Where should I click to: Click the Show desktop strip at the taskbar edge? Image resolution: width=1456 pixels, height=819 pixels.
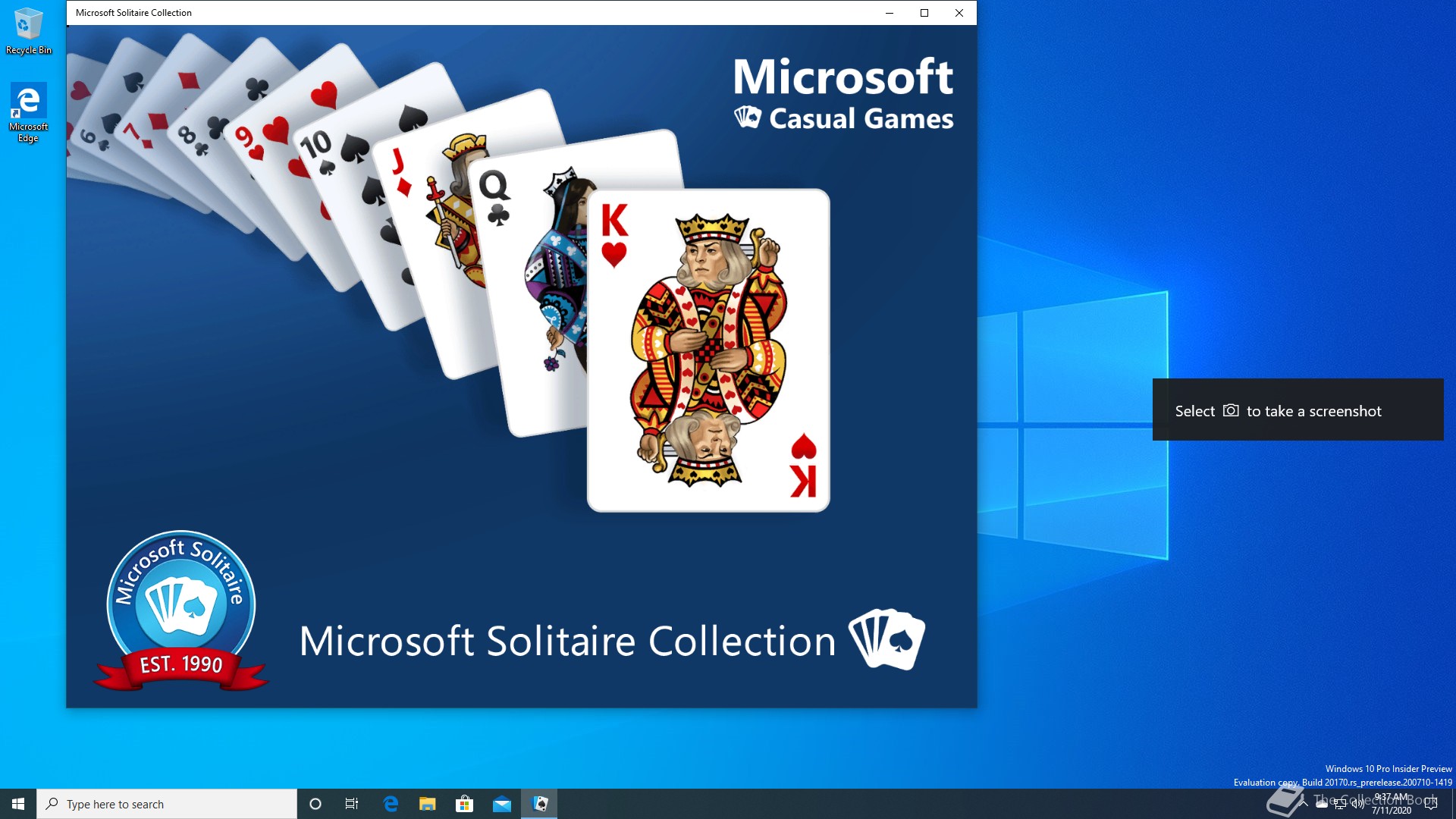coord(1453,804)
